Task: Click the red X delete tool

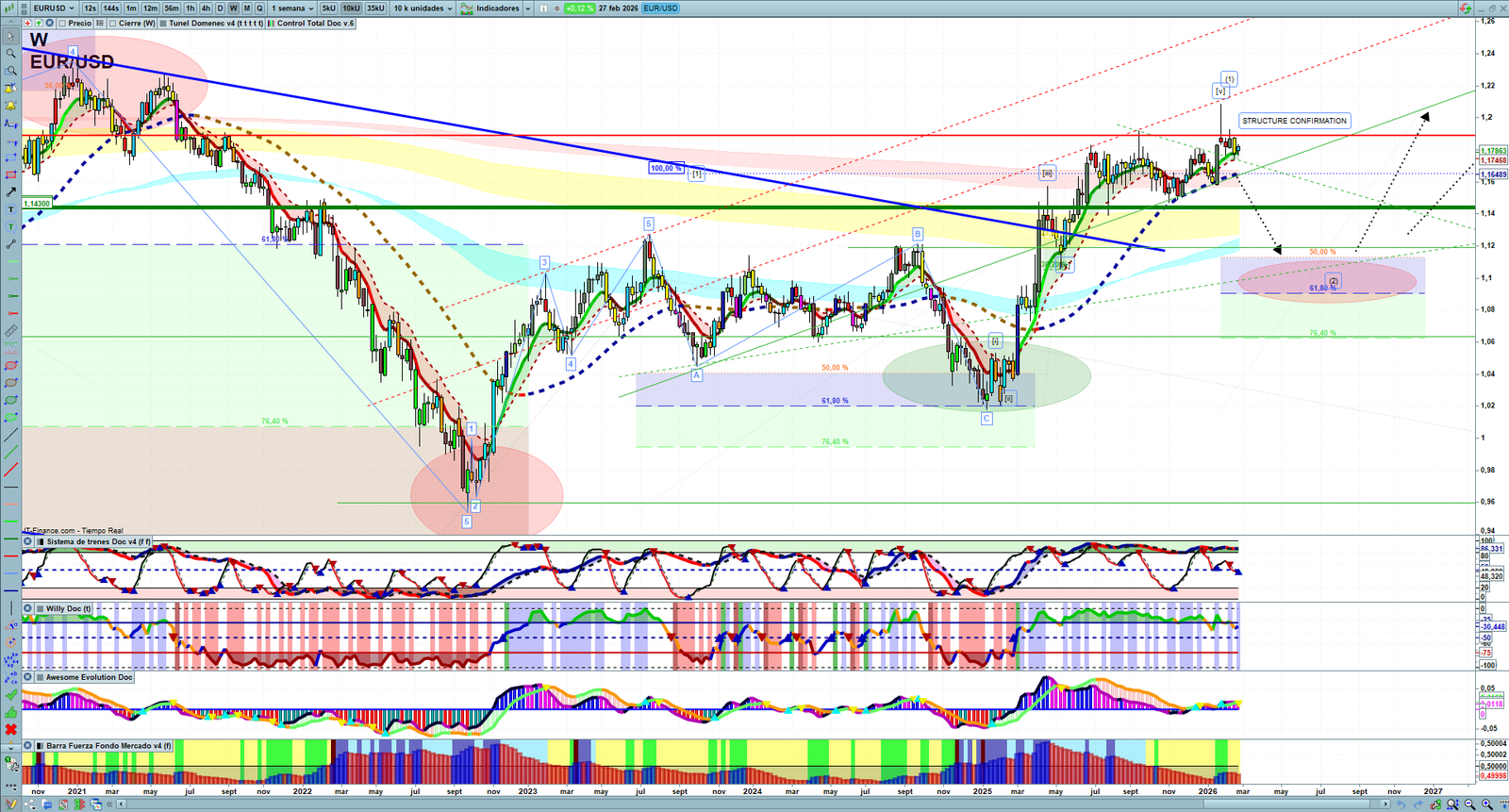Action: click(x=10, y=729)
